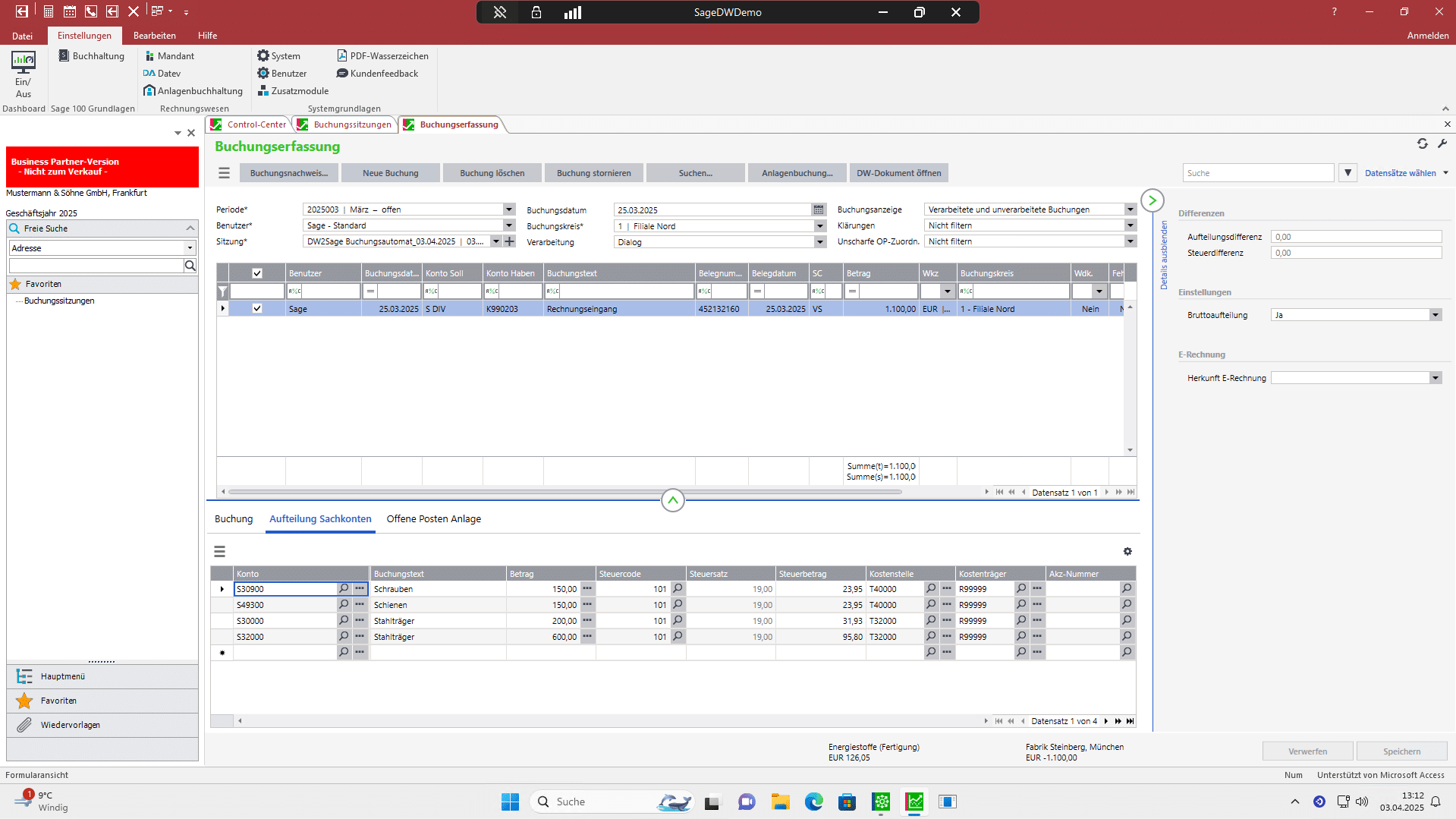Click the Neue Buchung button
This screenshot has width=1456, height=819.
390,173
